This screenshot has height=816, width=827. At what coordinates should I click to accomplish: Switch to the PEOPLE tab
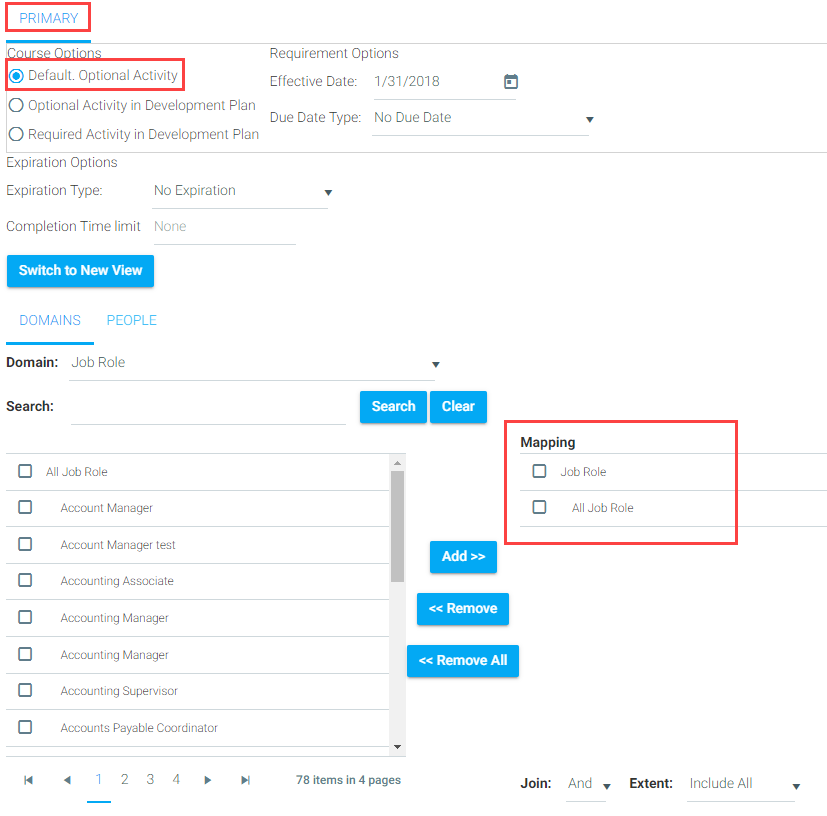(131, 320)
